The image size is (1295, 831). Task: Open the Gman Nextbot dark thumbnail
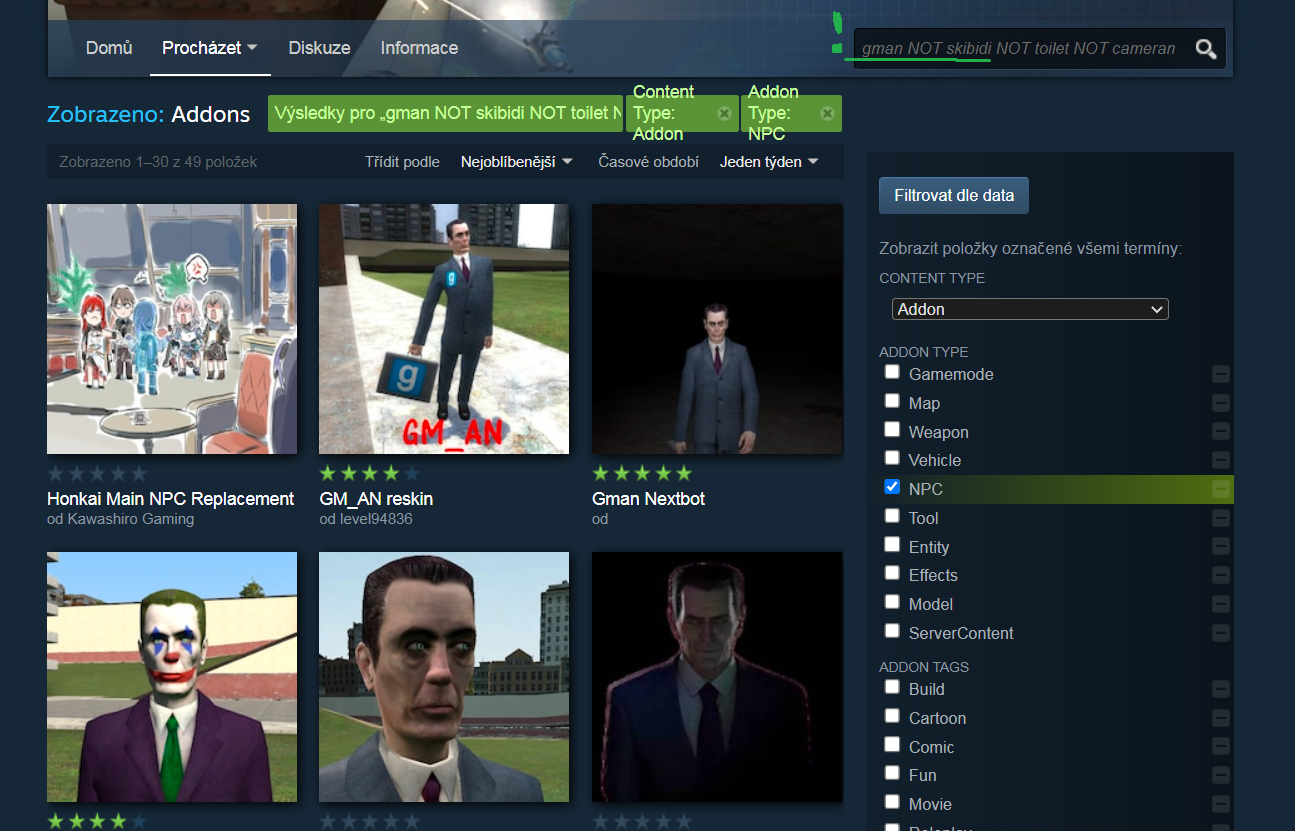(717, 329)
